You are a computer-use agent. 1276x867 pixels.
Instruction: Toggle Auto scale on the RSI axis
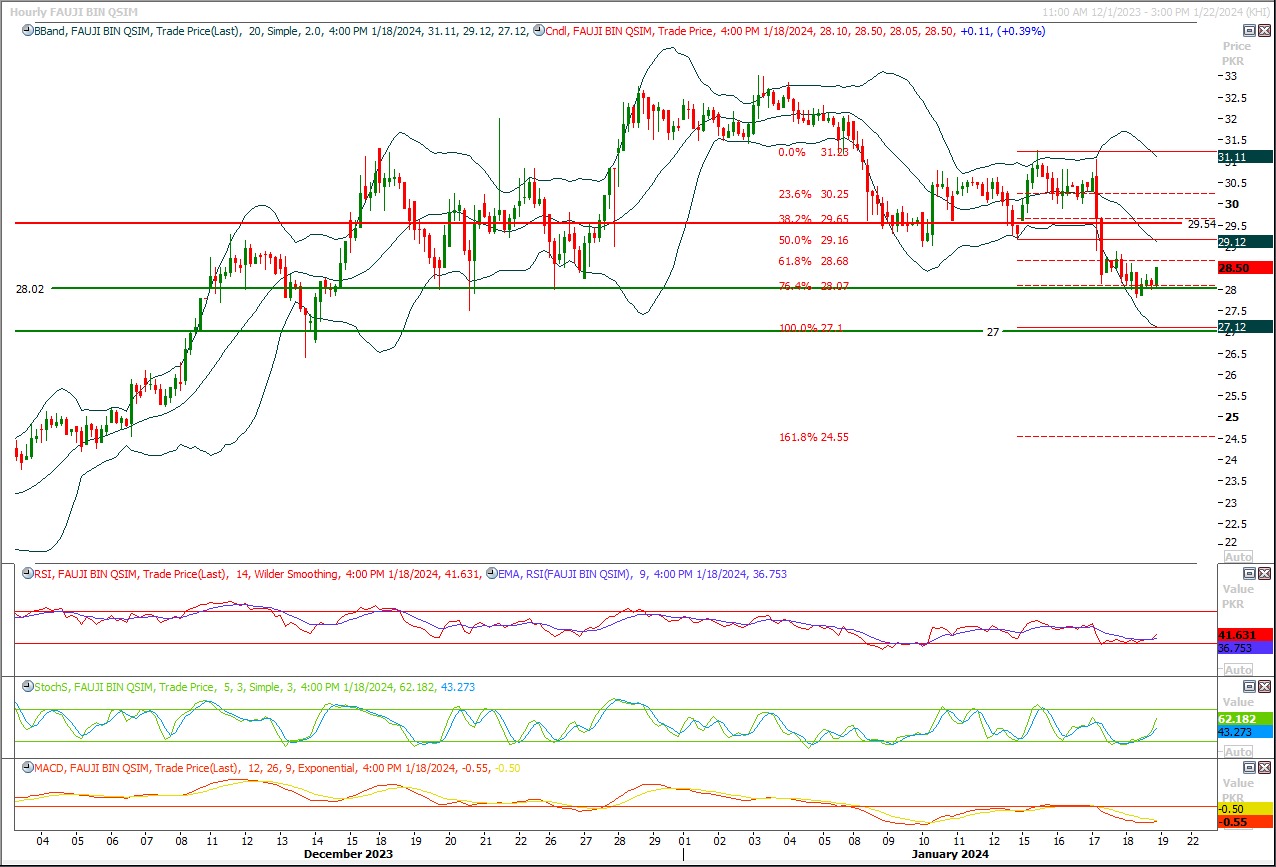coord(1238,669)
